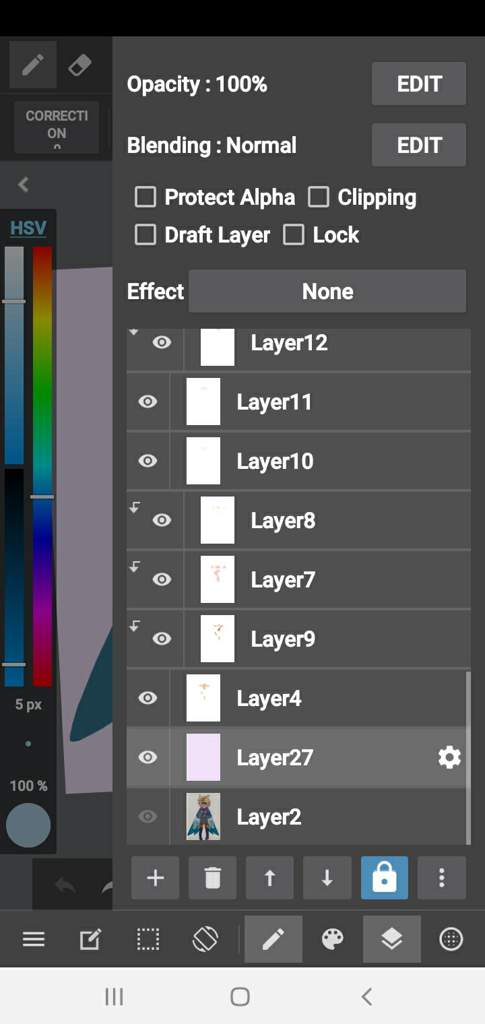This screenshot has height=1024, width=485.
Task: Move layer up with up arrow
Action: (270, 878)
